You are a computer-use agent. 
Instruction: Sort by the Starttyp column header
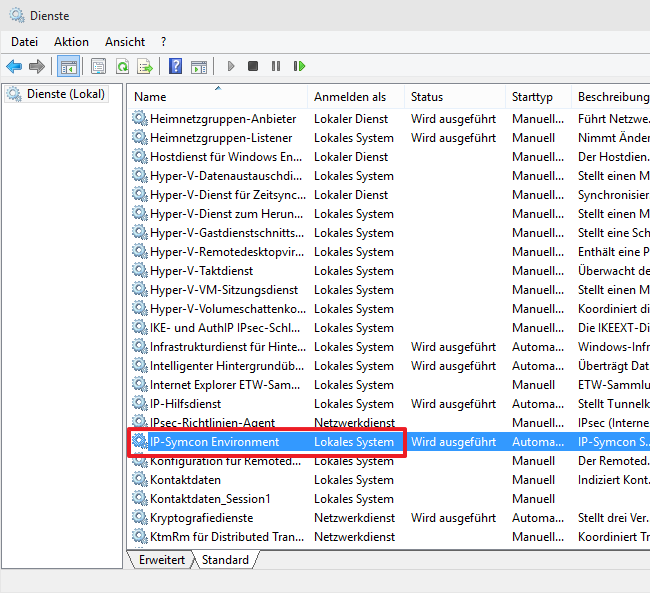tap(532, 97)
